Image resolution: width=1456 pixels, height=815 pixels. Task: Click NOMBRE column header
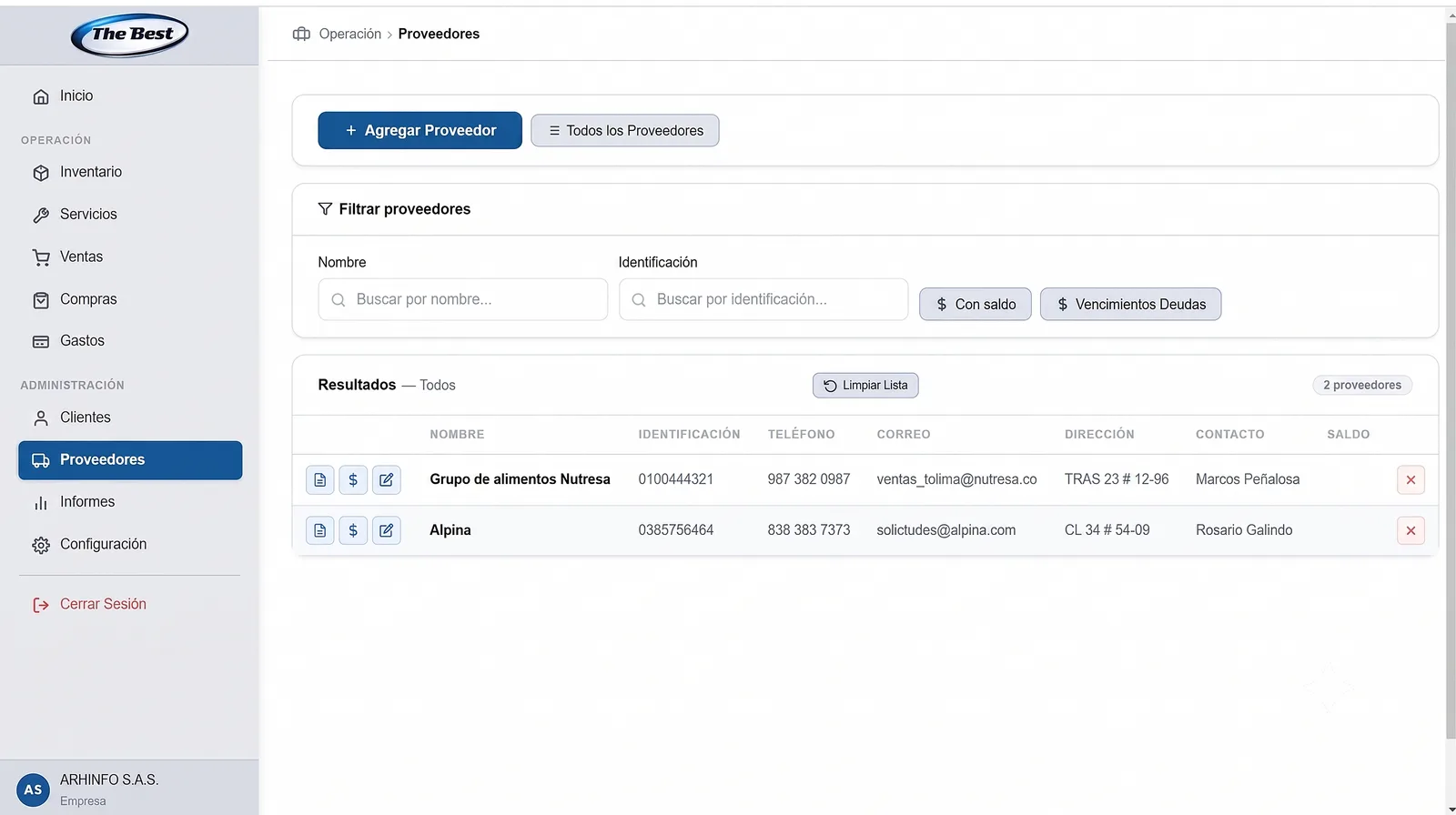457,435
